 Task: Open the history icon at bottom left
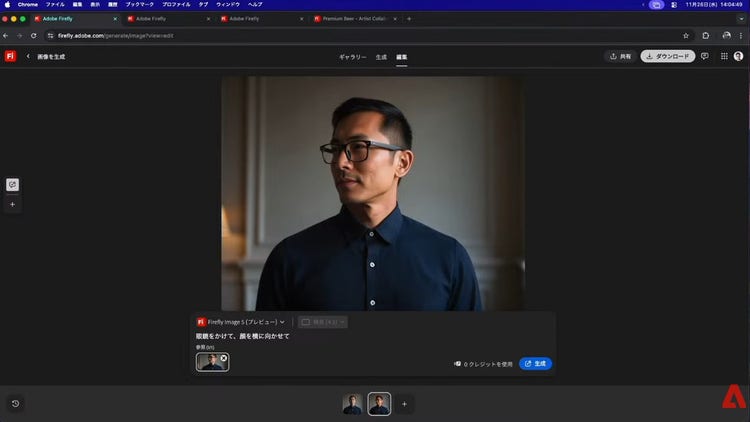[15, 404]
